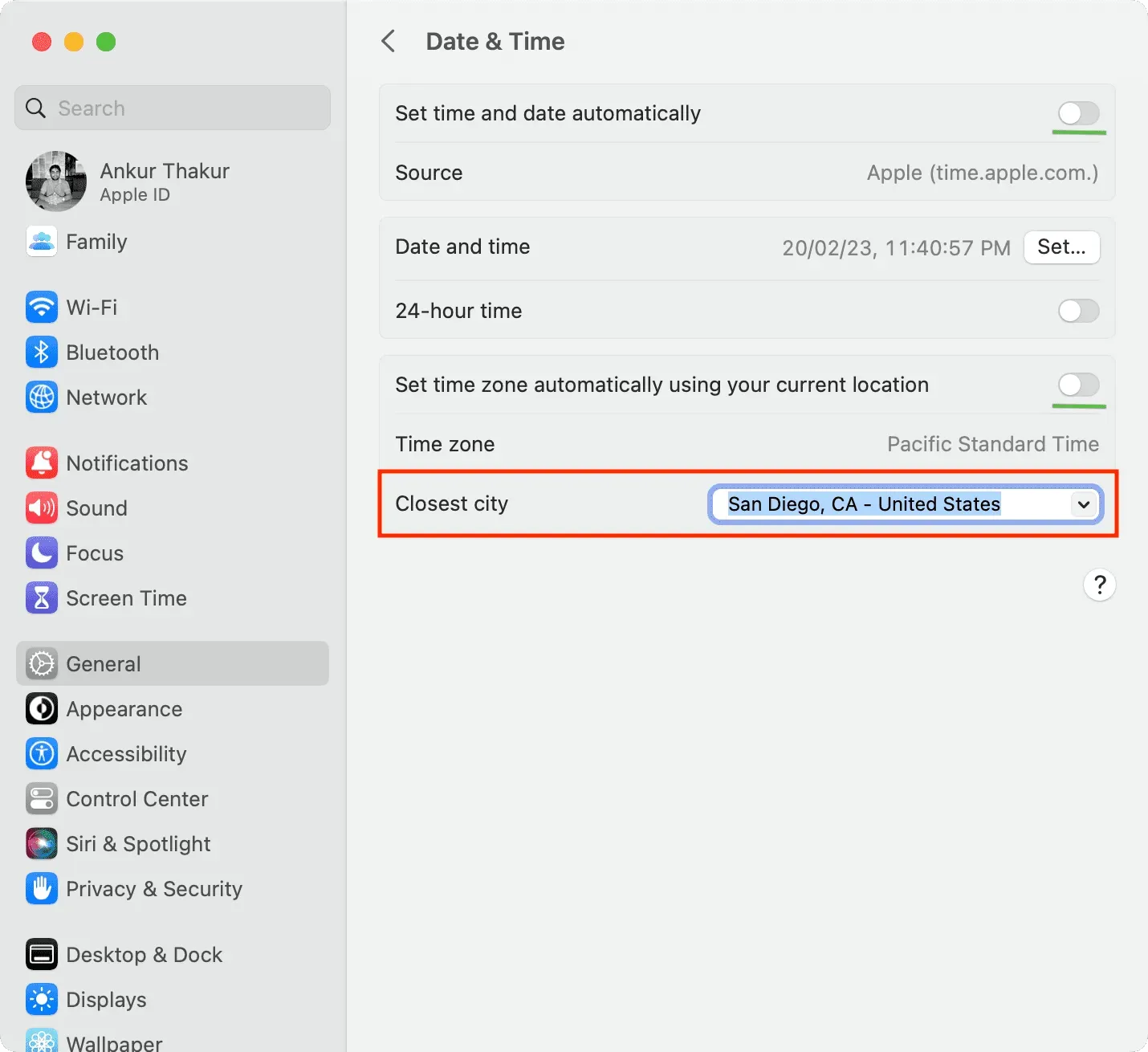1148x1052 pixels.
Task: Click the Search field in sidebar
Action: pyautogui.click(x=173, y=108)
